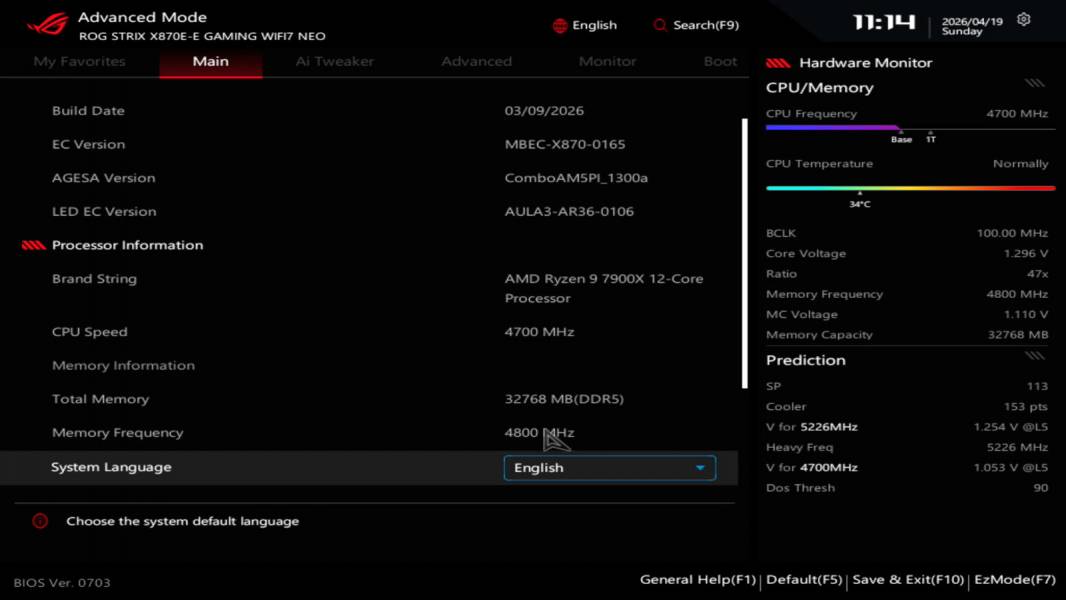
Task: Click Core Voltage 1.296 V value
Action: click(1025, 253)
